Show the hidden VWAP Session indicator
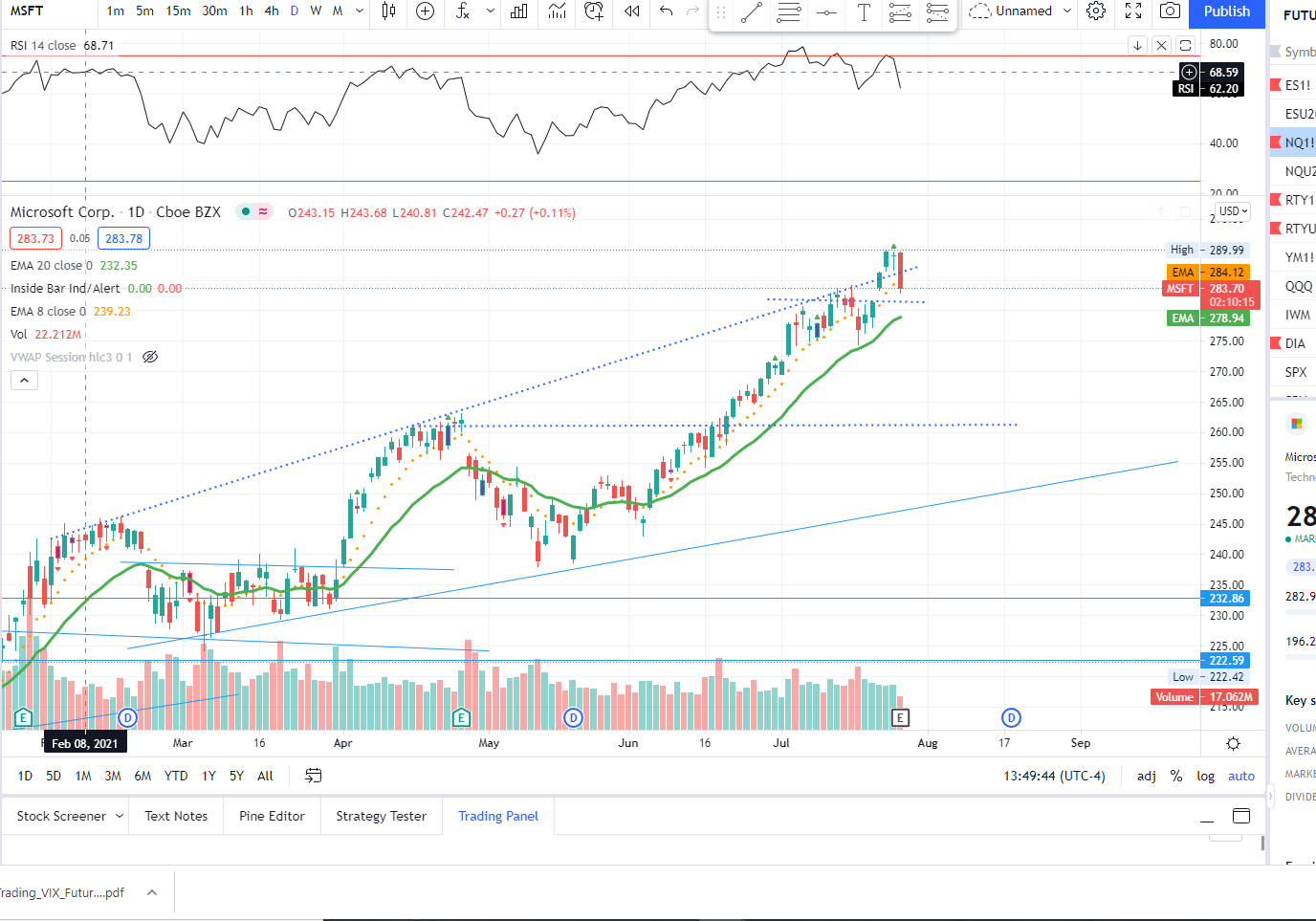The height and width of the screenshot is (921, 1316). pos(150,357)
